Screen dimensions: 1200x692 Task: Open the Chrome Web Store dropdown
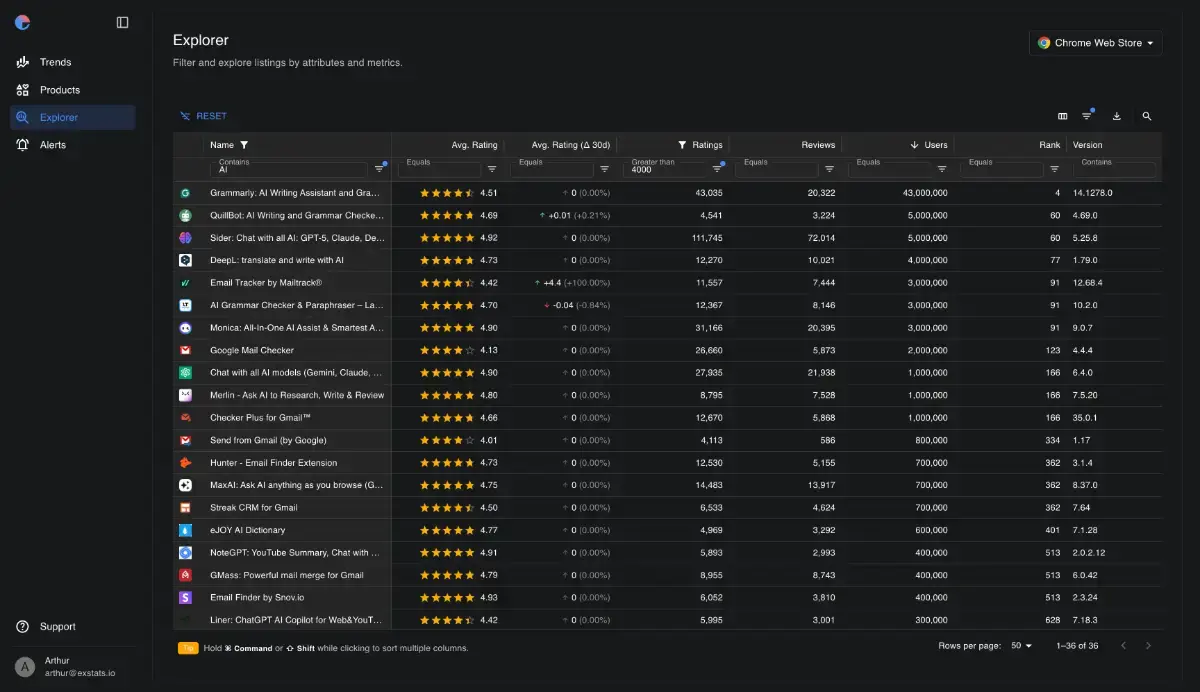coord(1095,43)
